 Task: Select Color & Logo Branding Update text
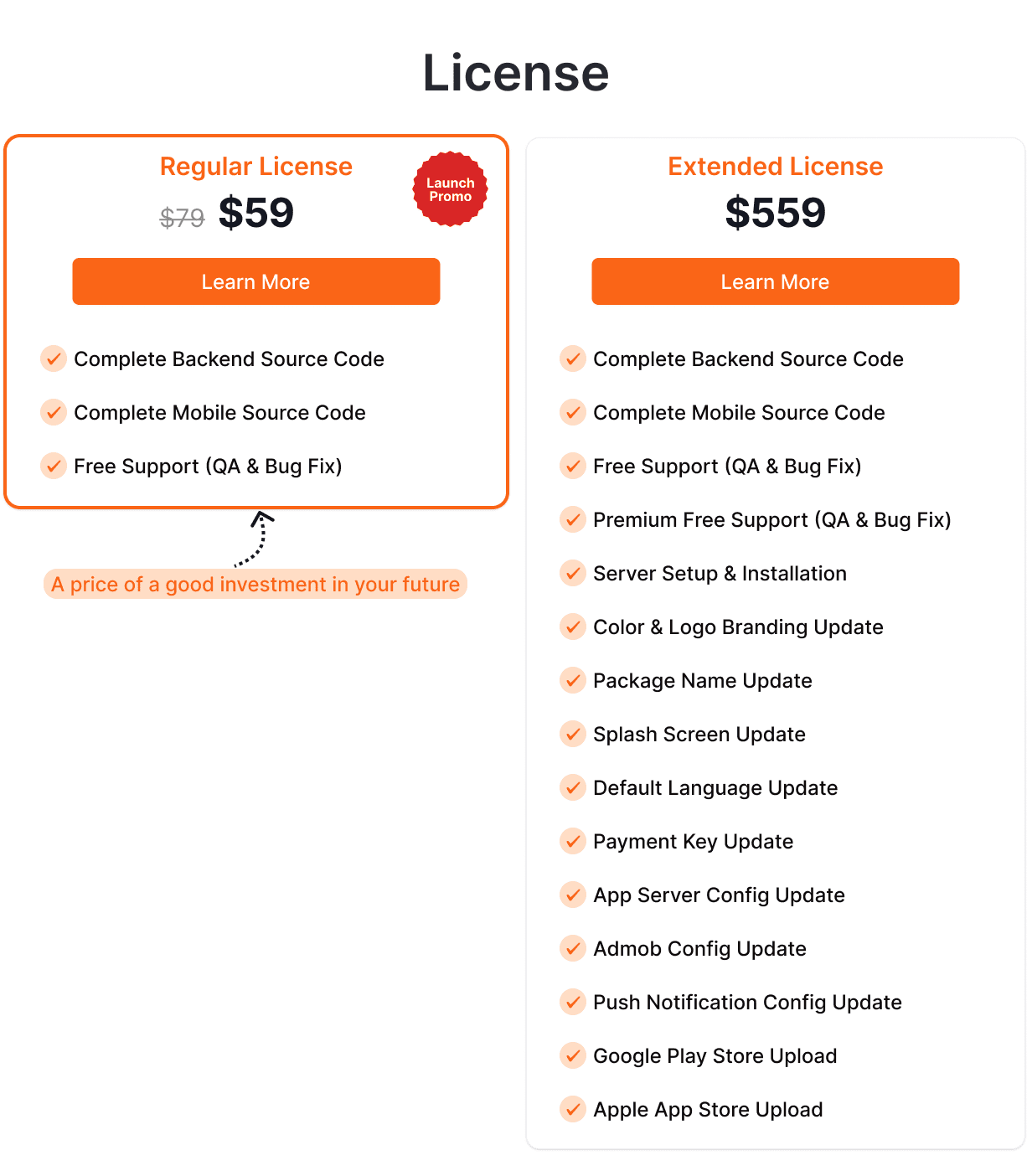click(x=738, y=627)
